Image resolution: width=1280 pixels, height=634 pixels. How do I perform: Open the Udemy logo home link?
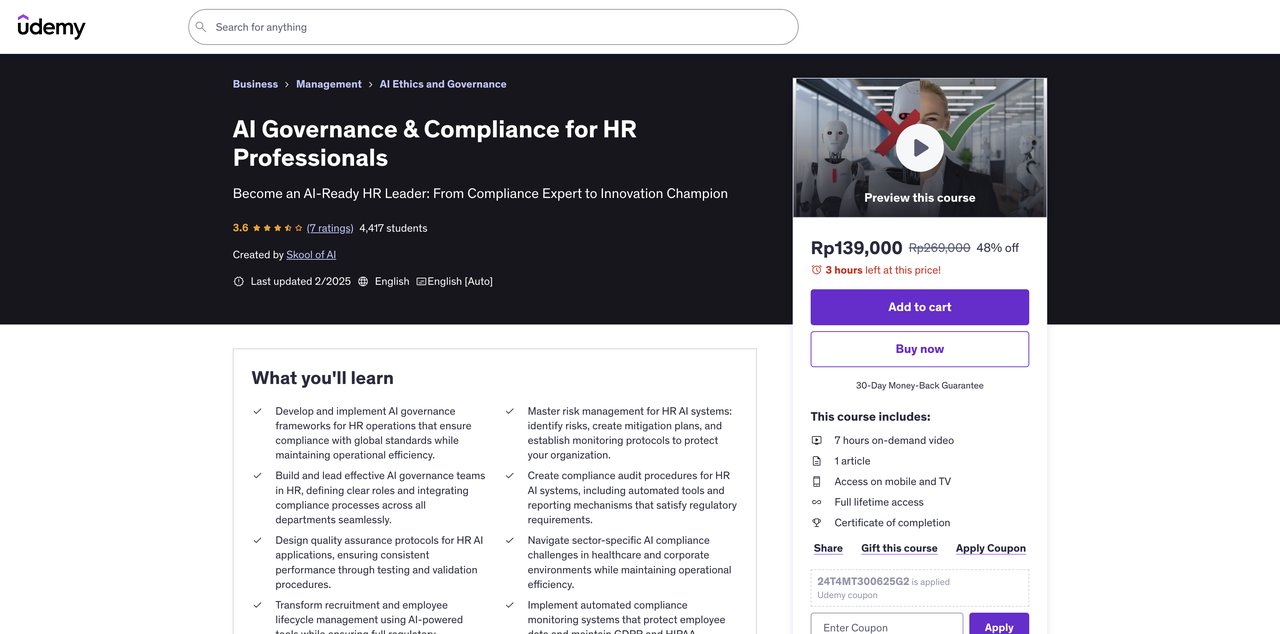(x=52, y=27)
